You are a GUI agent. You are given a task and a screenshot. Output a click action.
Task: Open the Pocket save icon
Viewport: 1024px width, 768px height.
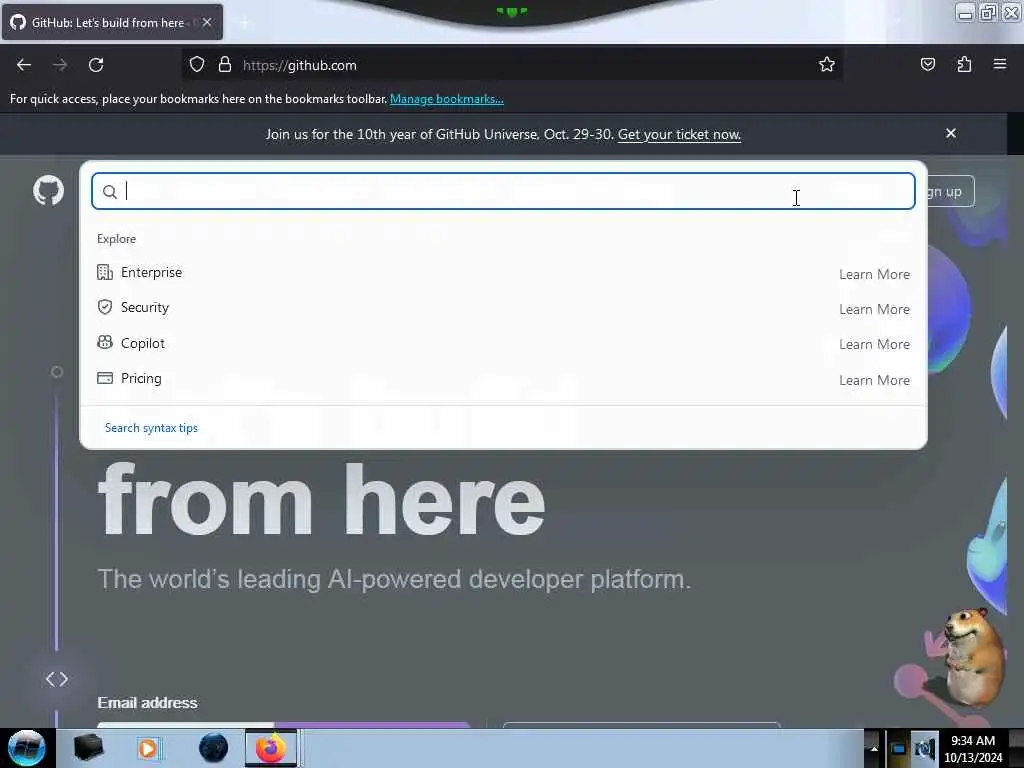pos(927,64)
